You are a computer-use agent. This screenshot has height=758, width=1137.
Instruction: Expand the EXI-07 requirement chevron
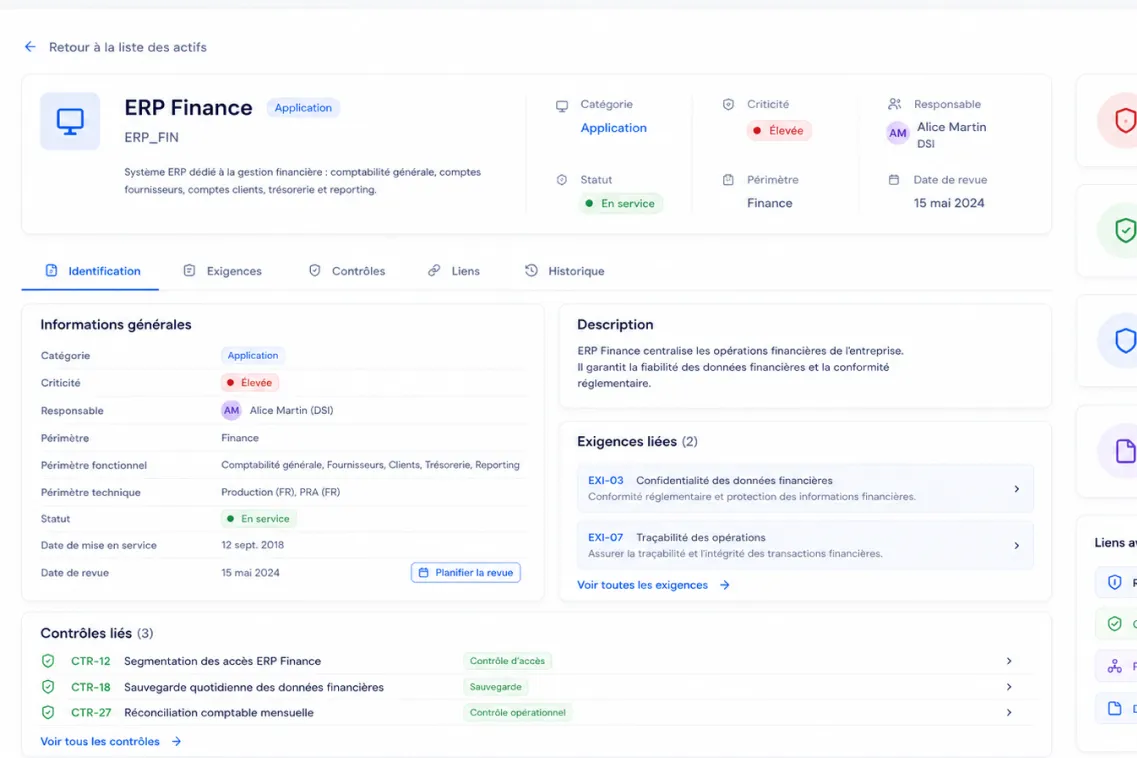point(1017,545)
